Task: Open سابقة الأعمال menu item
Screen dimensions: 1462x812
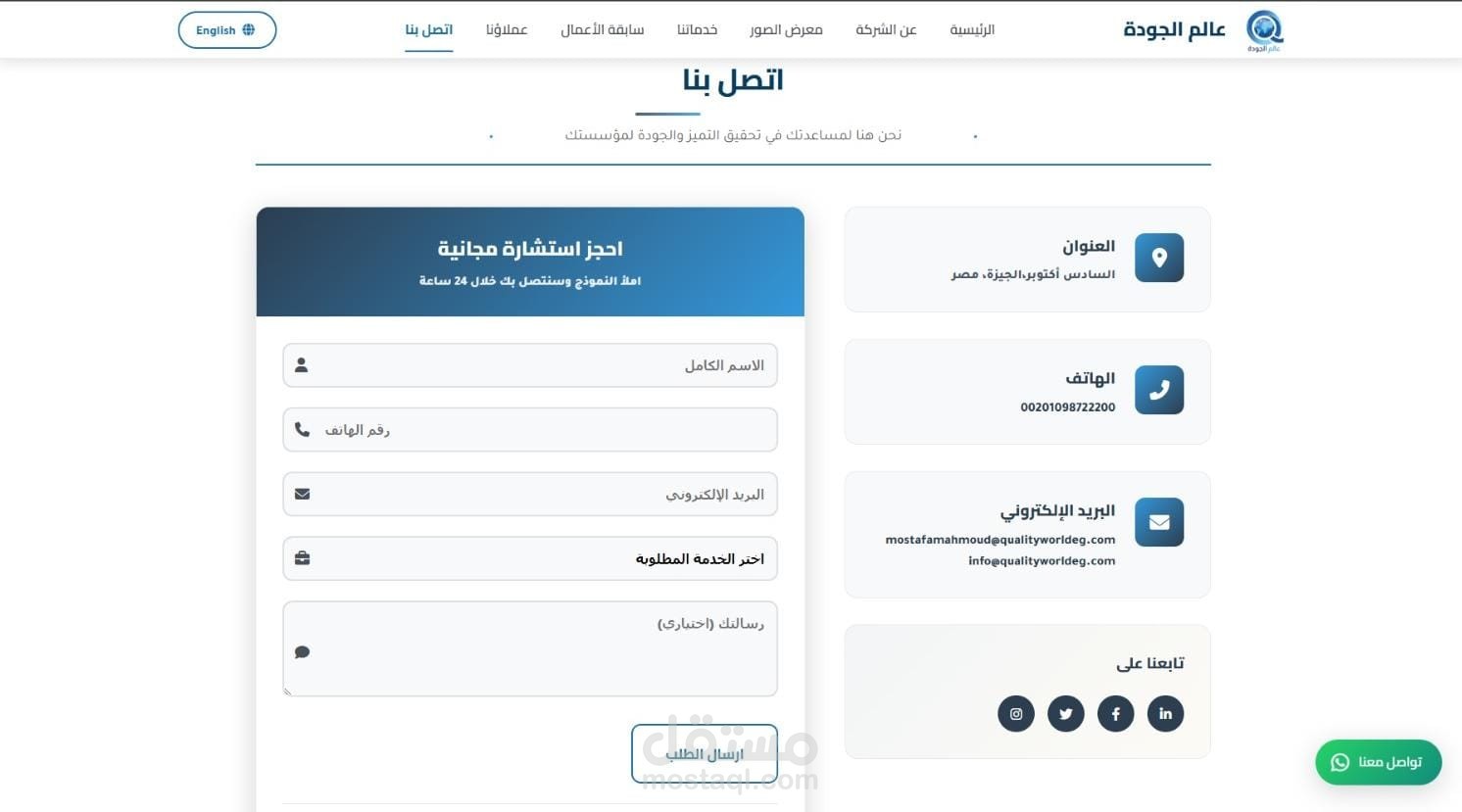Action: pos(602,30)
